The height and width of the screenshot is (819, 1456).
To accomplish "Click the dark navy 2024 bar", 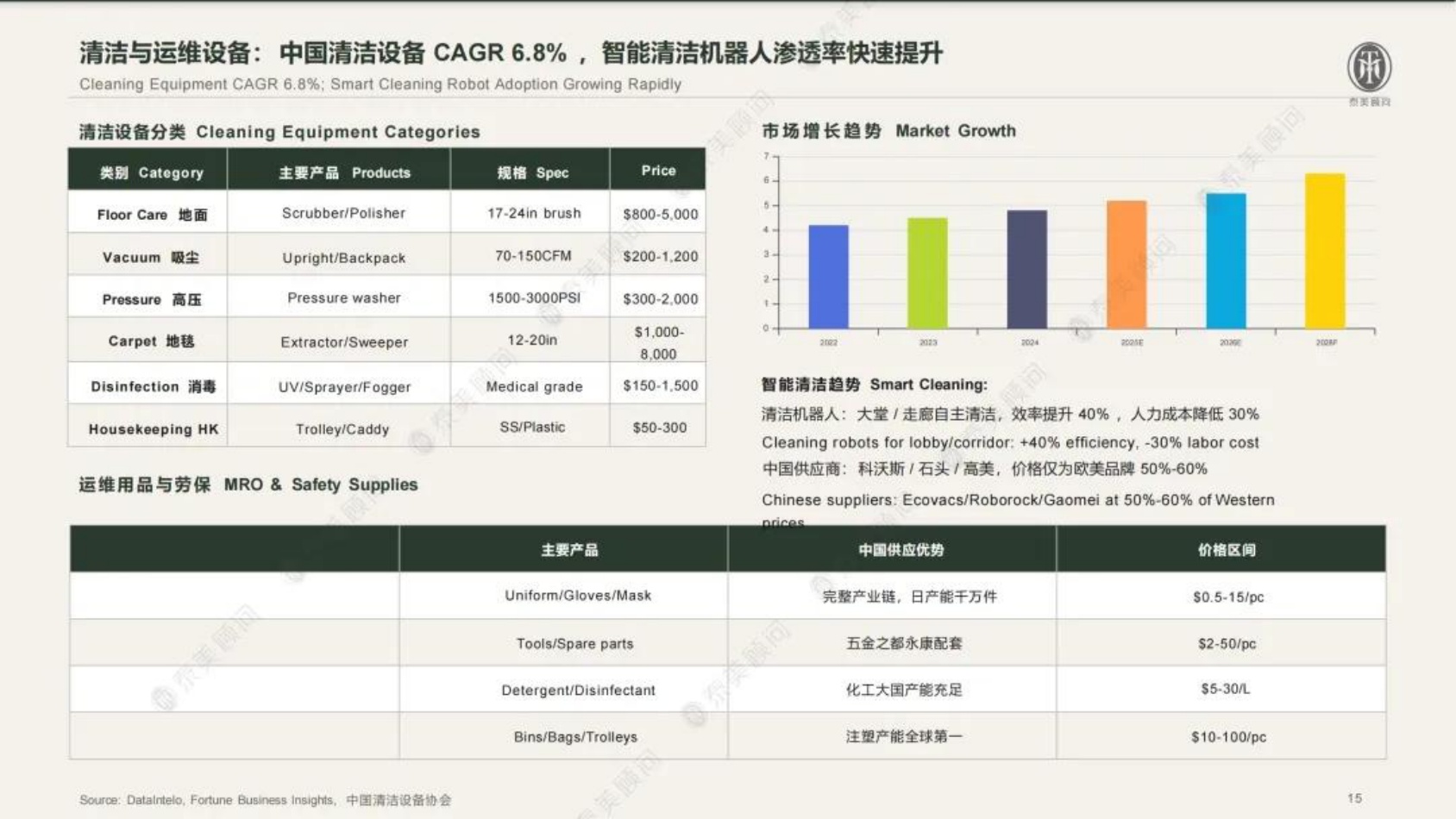I will tap(1026, 269).
